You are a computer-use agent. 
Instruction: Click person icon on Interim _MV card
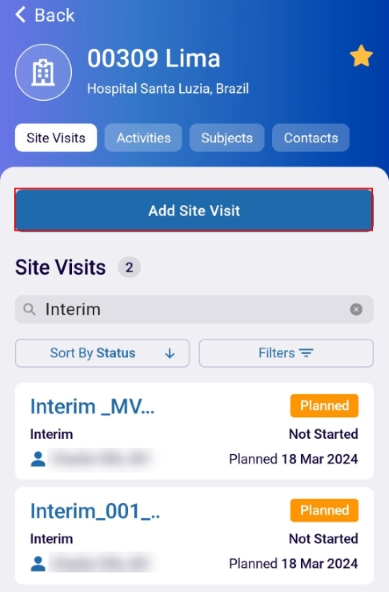[x=38, y=459]
